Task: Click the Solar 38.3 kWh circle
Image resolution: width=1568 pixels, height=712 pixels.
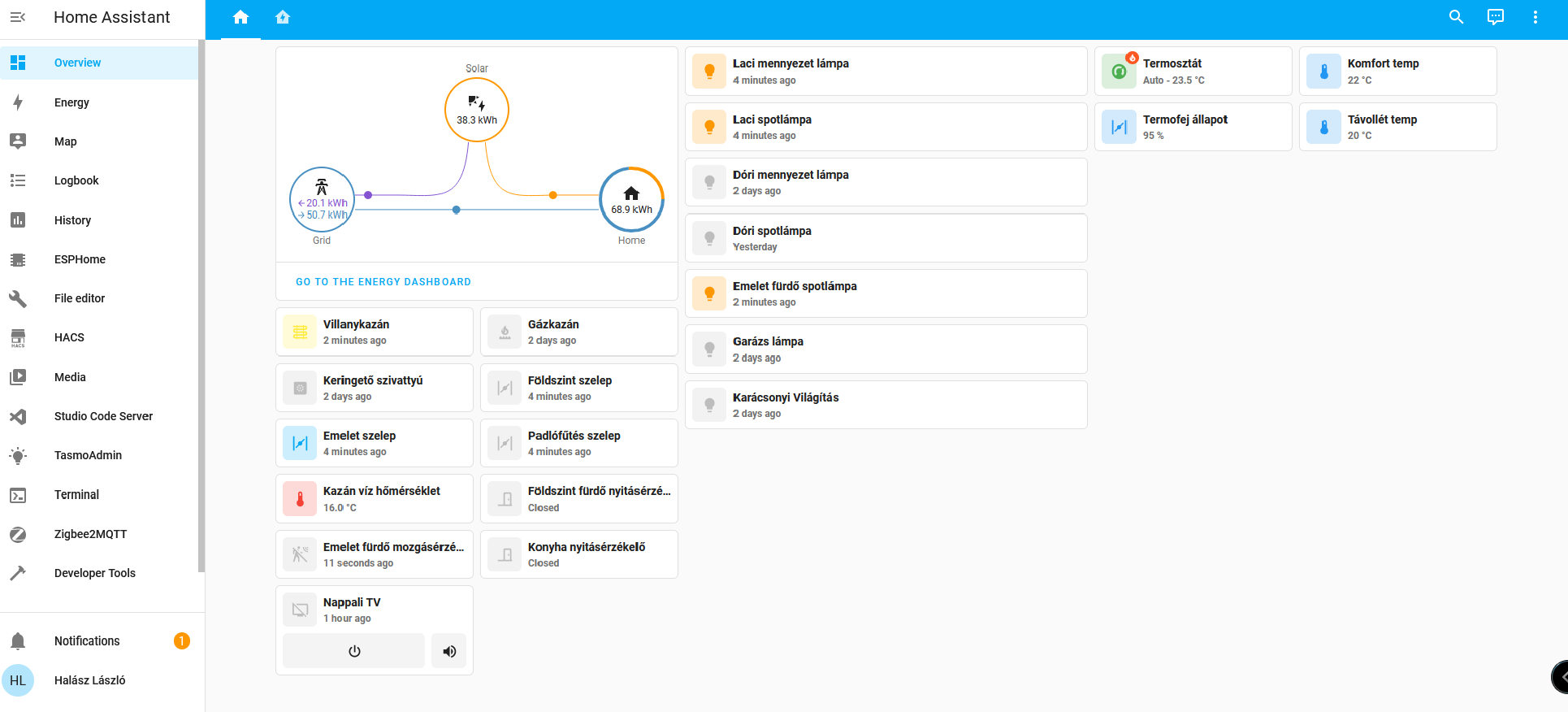Action: tap(477, 110)
